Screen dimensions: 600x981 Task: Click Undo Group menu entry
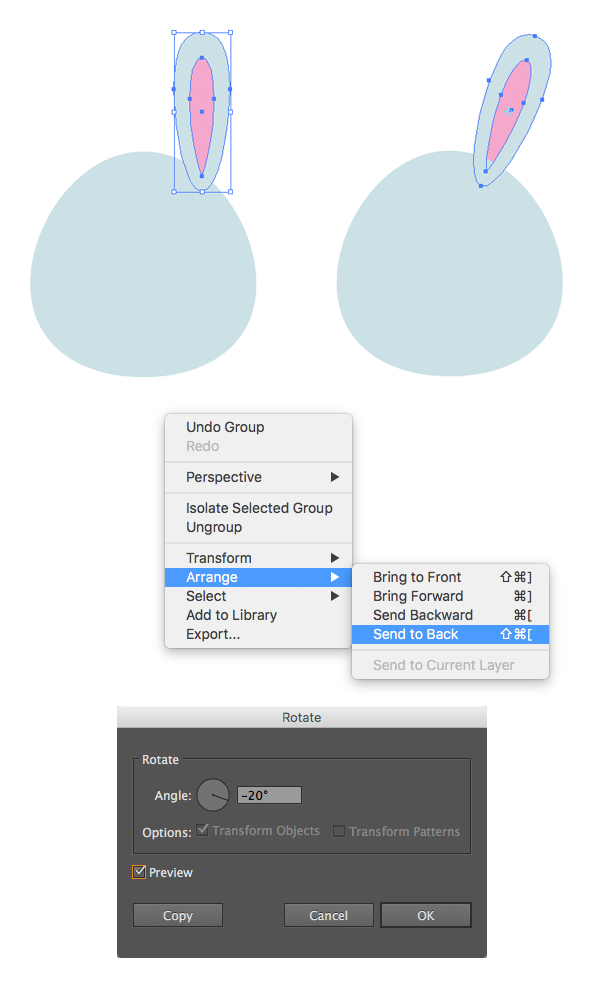point(225,427)
